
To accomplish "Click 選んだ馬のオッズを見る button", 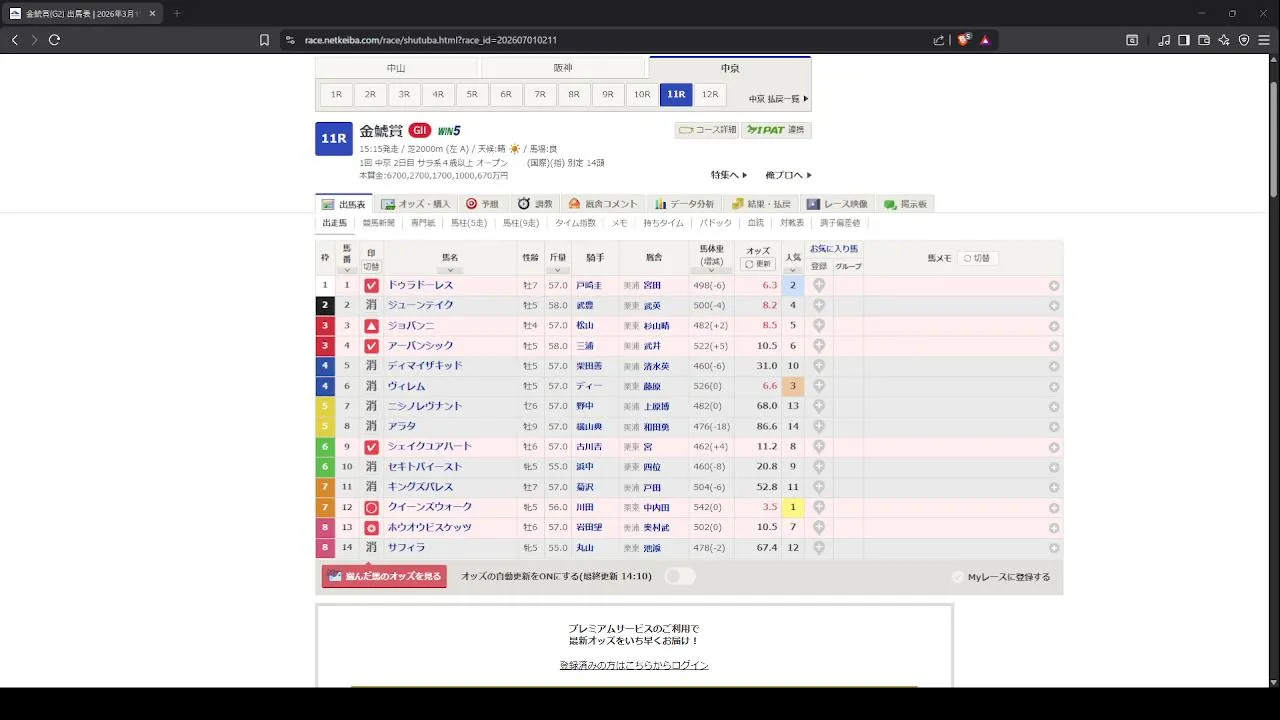I will [384, 576].
